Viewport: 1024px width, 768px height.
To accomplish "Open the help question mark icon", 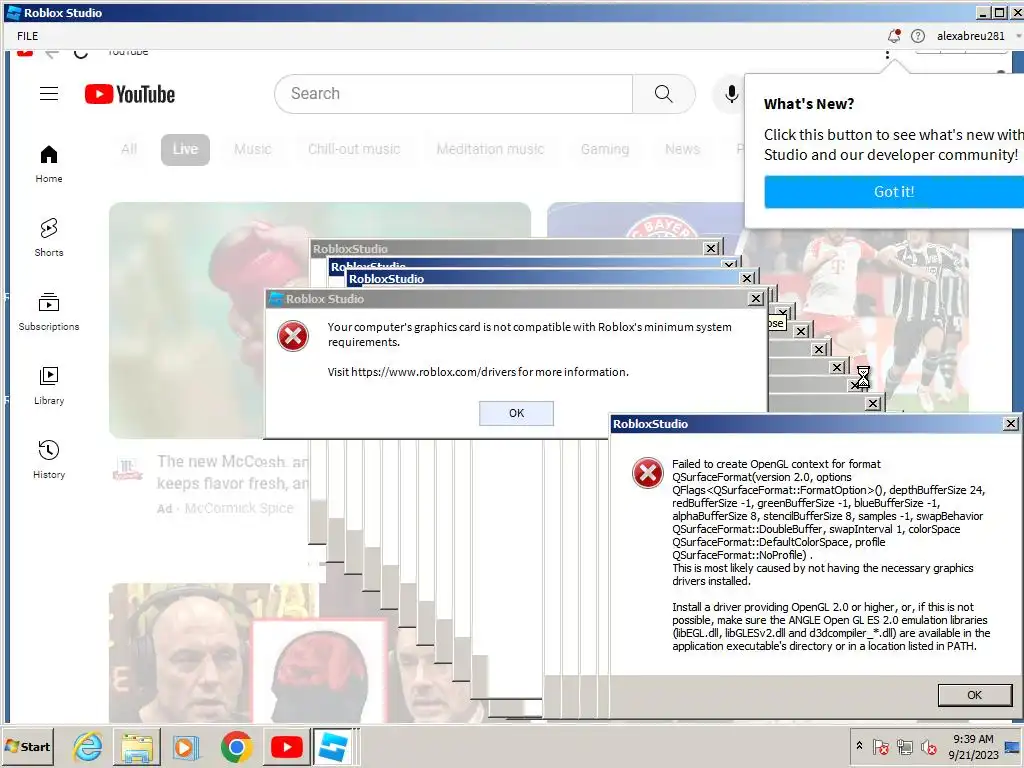I will (918, 36).
